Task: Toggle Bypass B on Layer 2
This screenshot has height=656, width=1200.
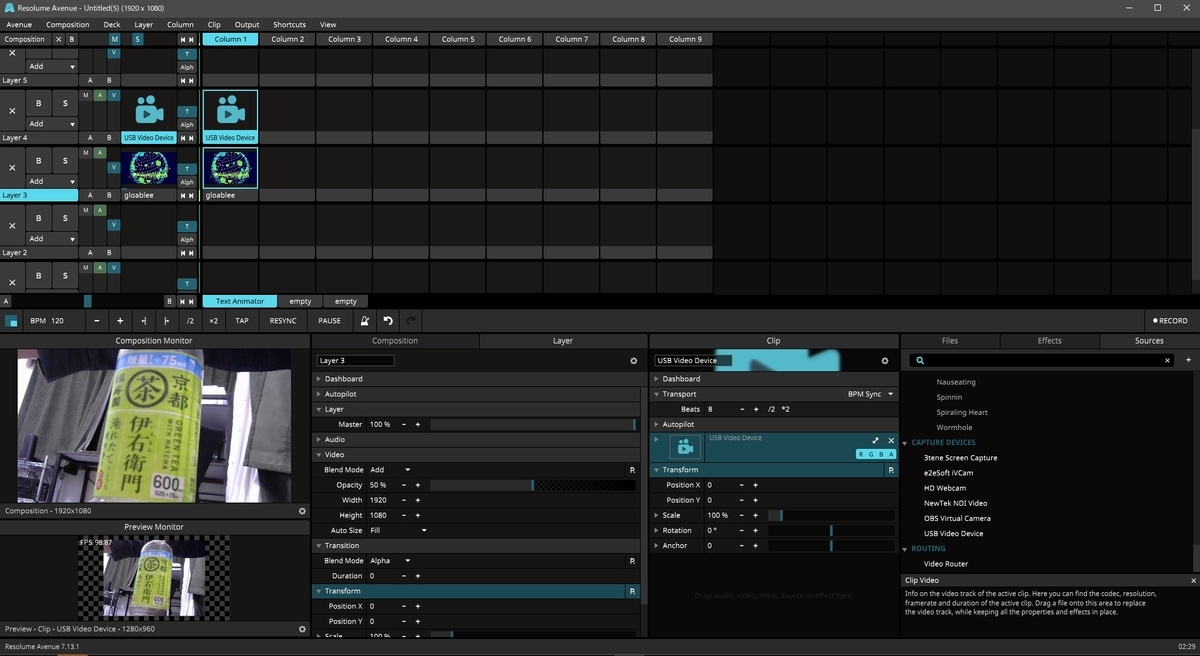Action: 39,217
